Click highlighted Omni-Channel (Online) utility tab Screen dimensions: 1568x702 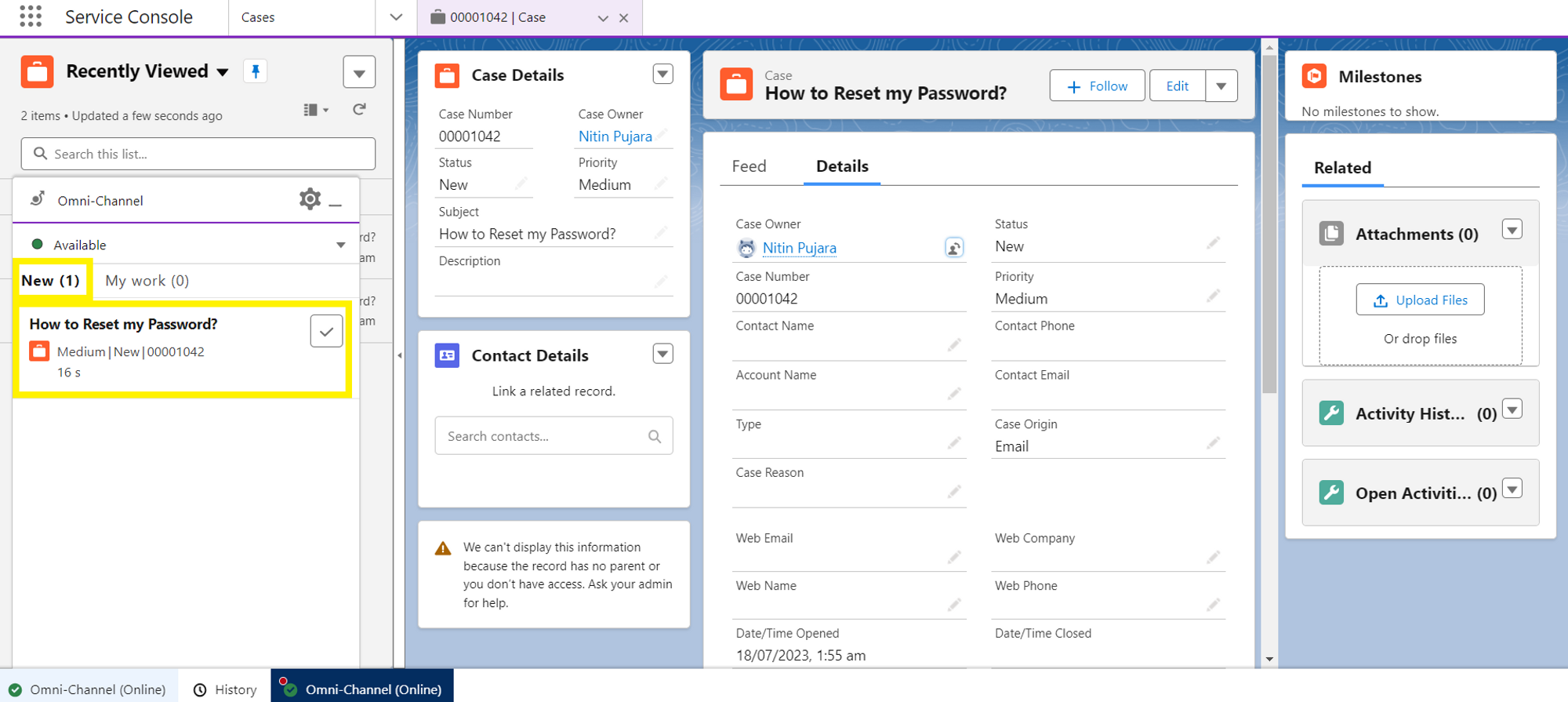(362, 689)
